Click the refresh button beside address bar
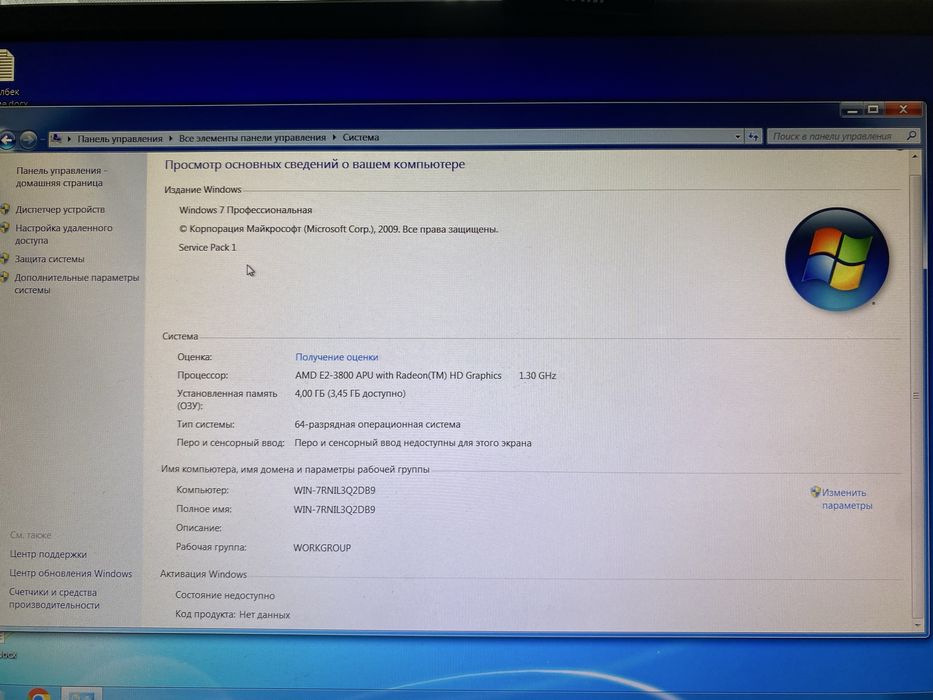 [x=753, y=137]
